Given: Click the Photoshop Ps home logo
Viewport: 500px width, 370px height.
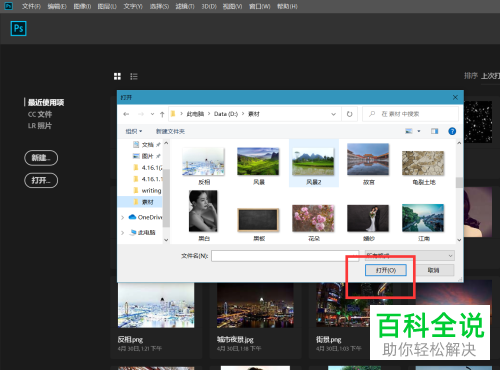Looking at the screenshot, I should click(x=18, y=28).
